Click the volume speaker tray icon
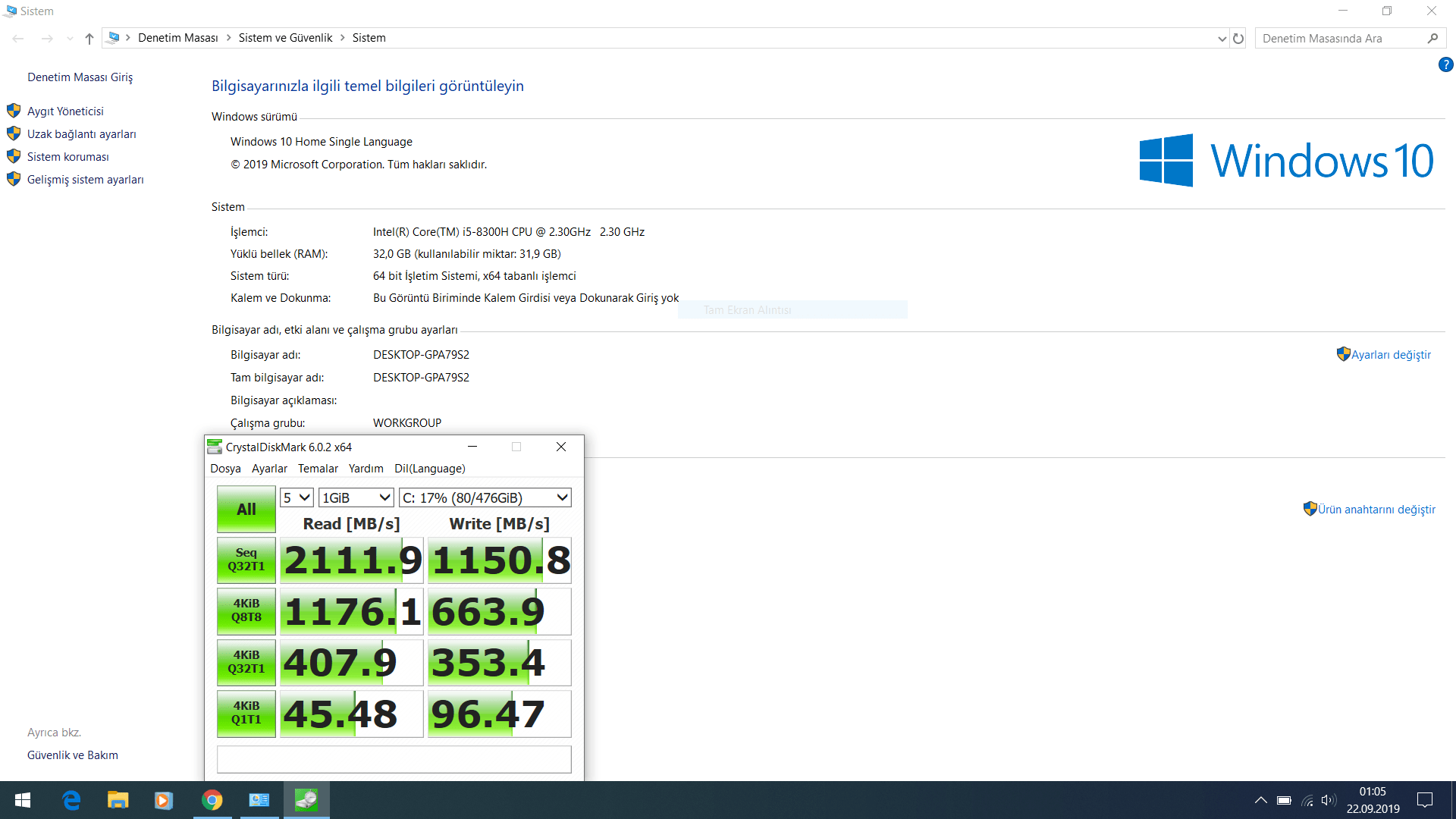 1328,800
